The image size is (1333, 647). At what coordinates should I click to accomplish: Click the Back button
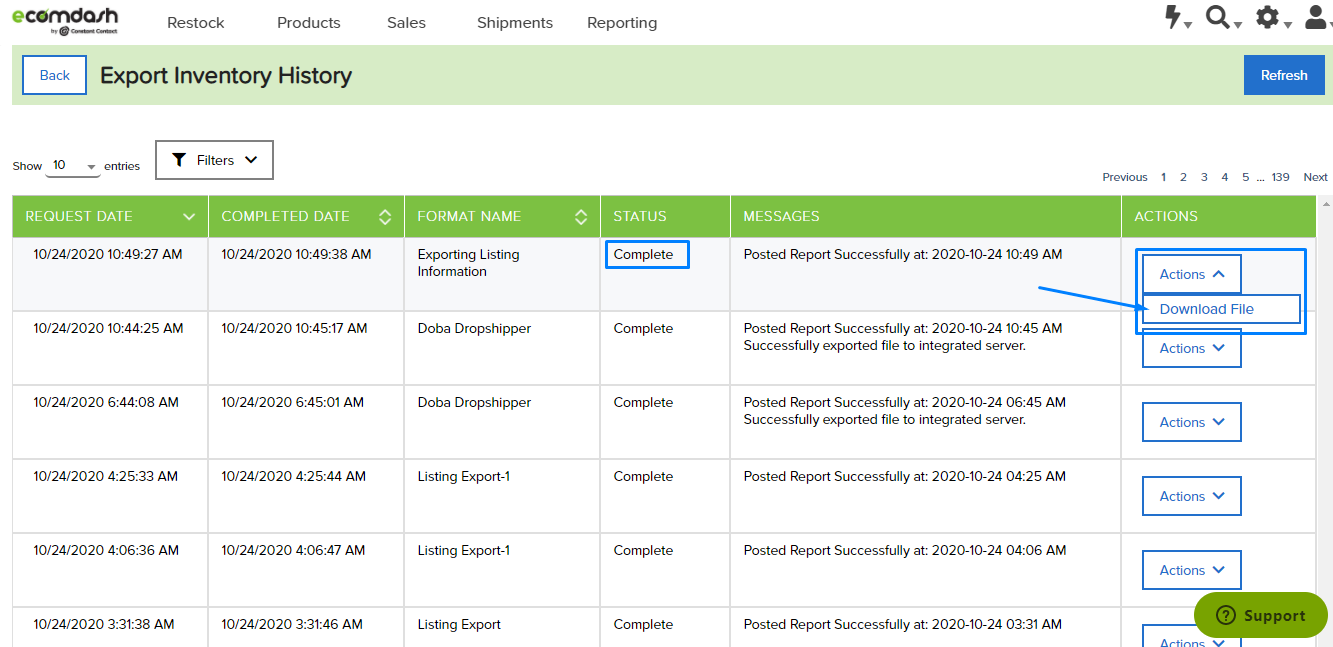pyautogui.click(x=55, y=75)
